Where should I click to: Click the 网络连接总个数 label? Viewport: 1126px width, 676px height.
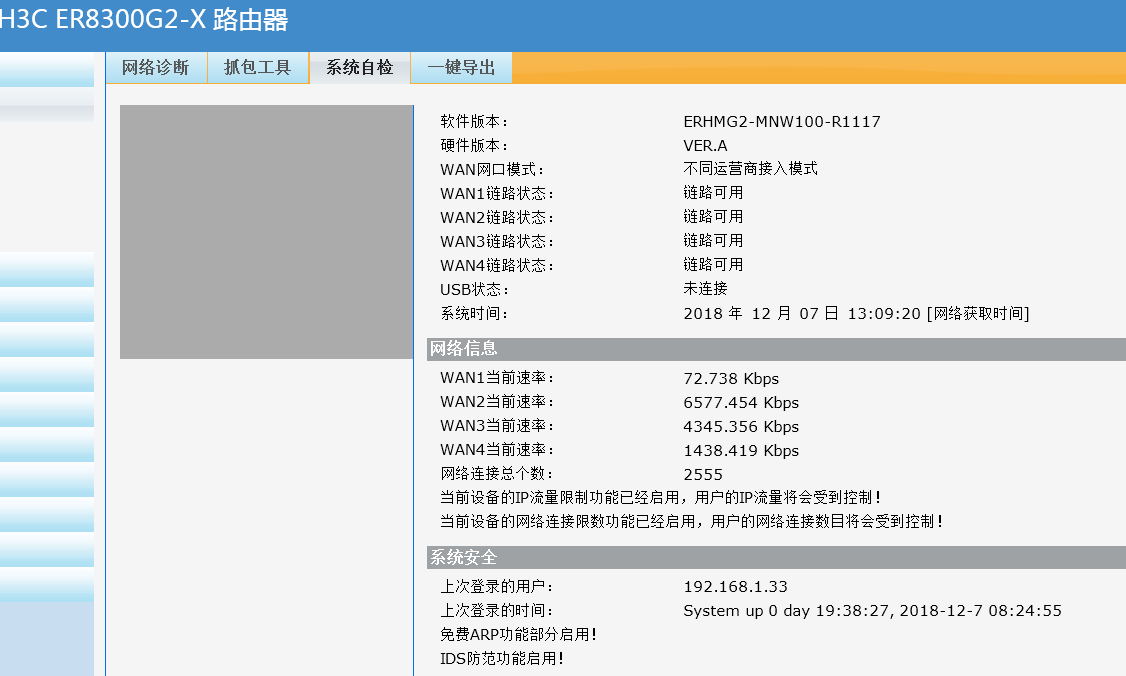tap(497, 474)
